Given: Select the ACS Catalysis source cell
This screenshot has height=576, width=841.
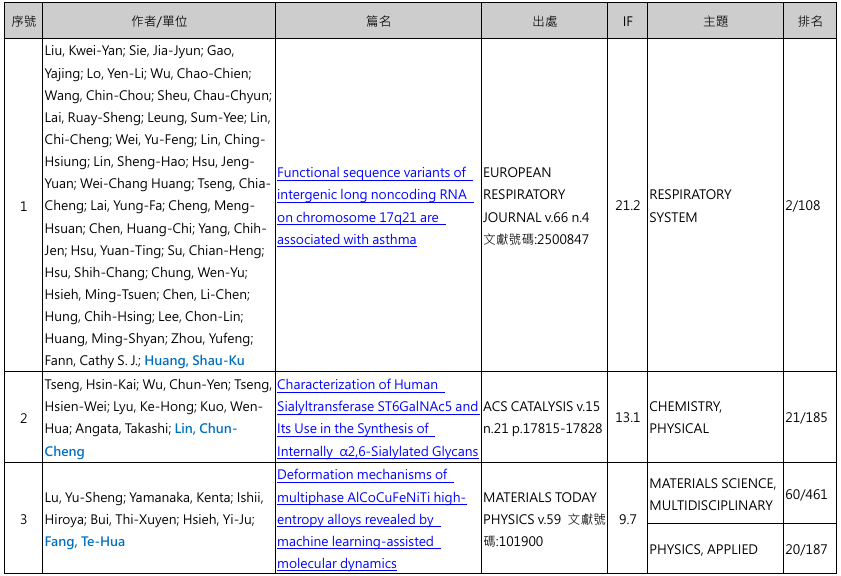Looking at the screenshot, I should click(x=545, y=417).
